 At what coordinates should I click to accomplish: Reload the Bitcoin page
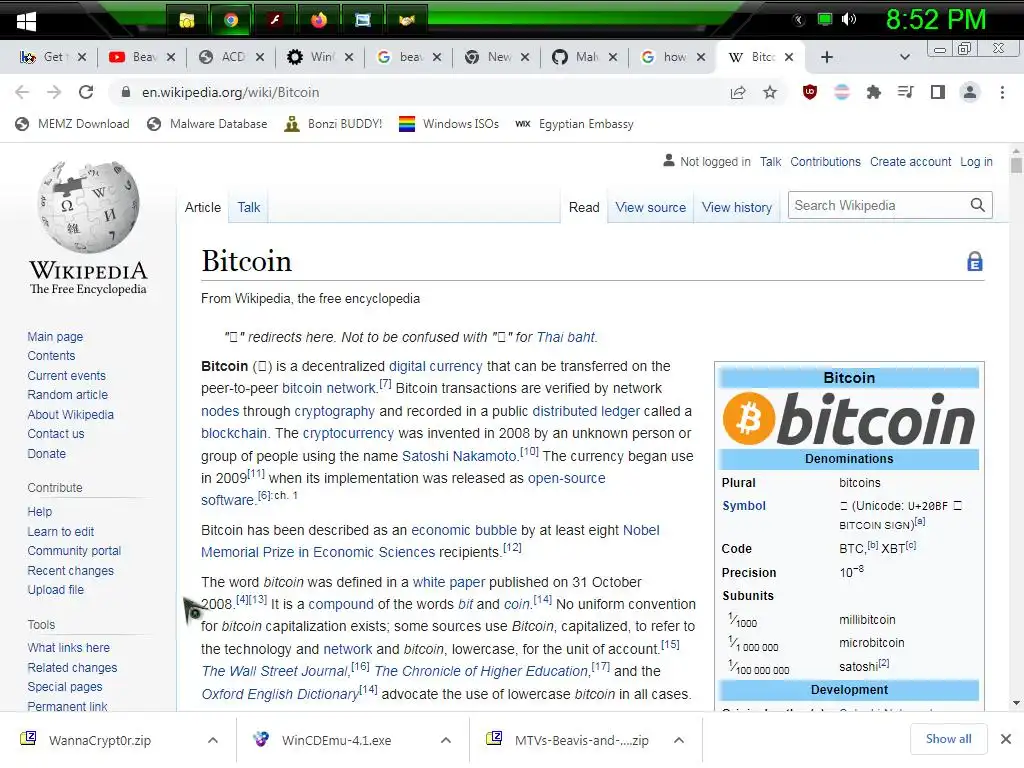point(86,92)
